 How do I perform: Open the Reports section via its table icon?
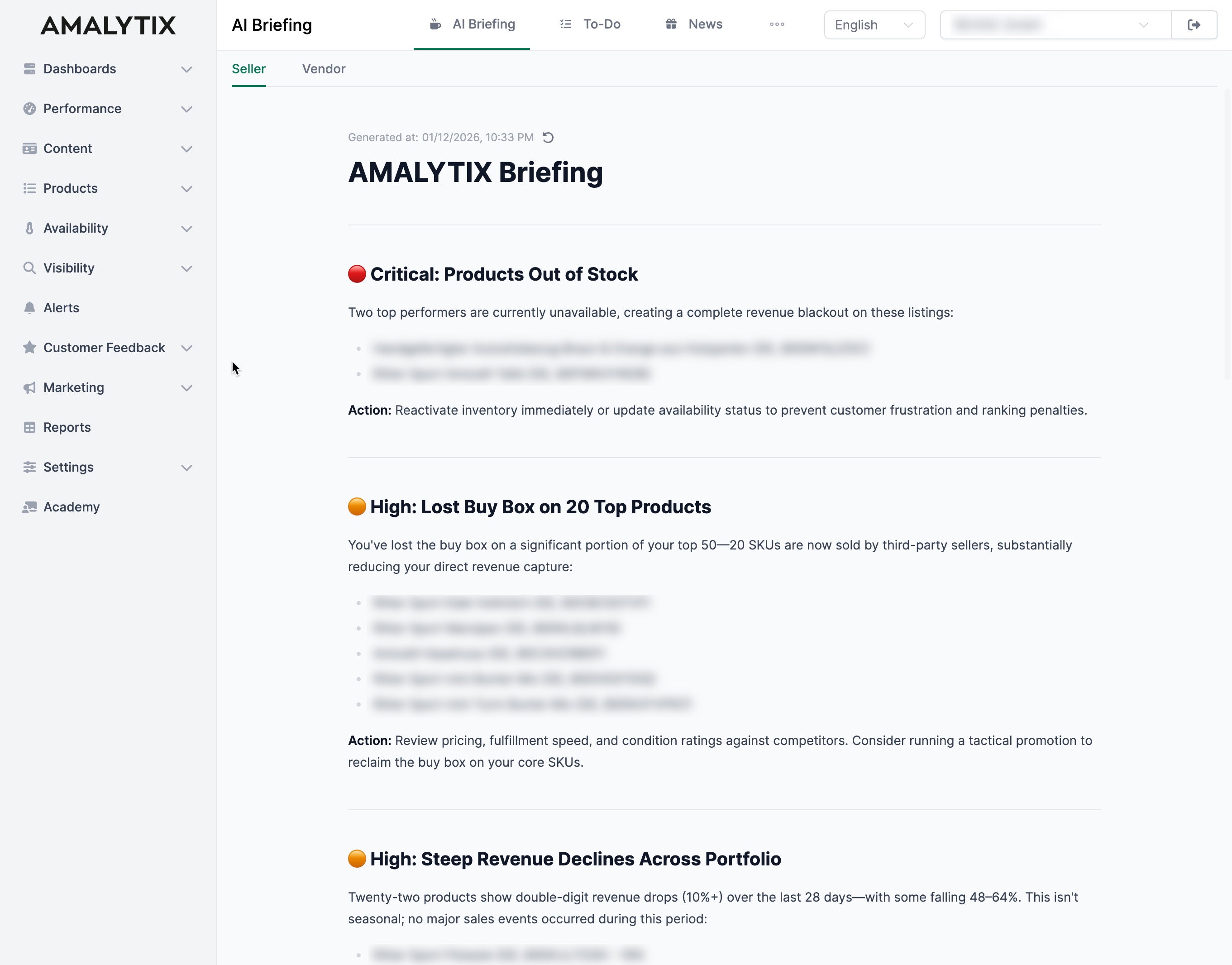tap(30, 428)
